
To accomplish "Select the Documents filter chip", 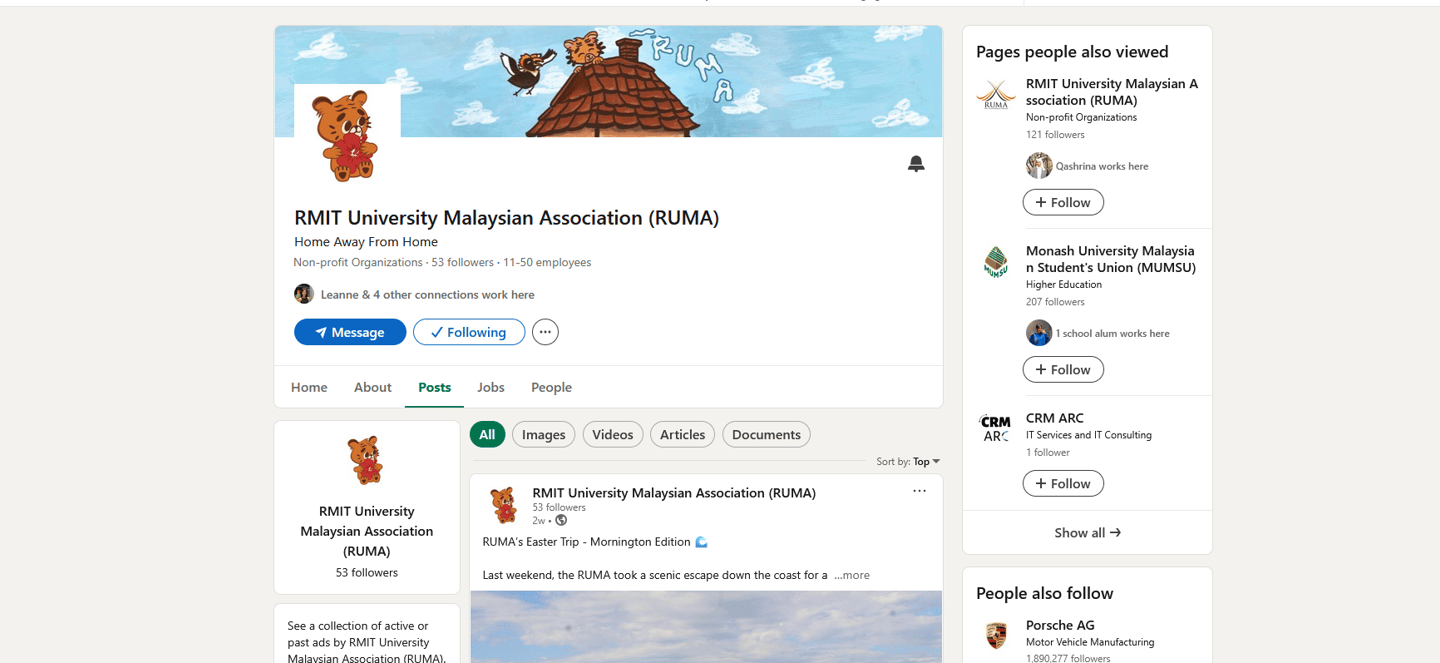I will (766, 434).
